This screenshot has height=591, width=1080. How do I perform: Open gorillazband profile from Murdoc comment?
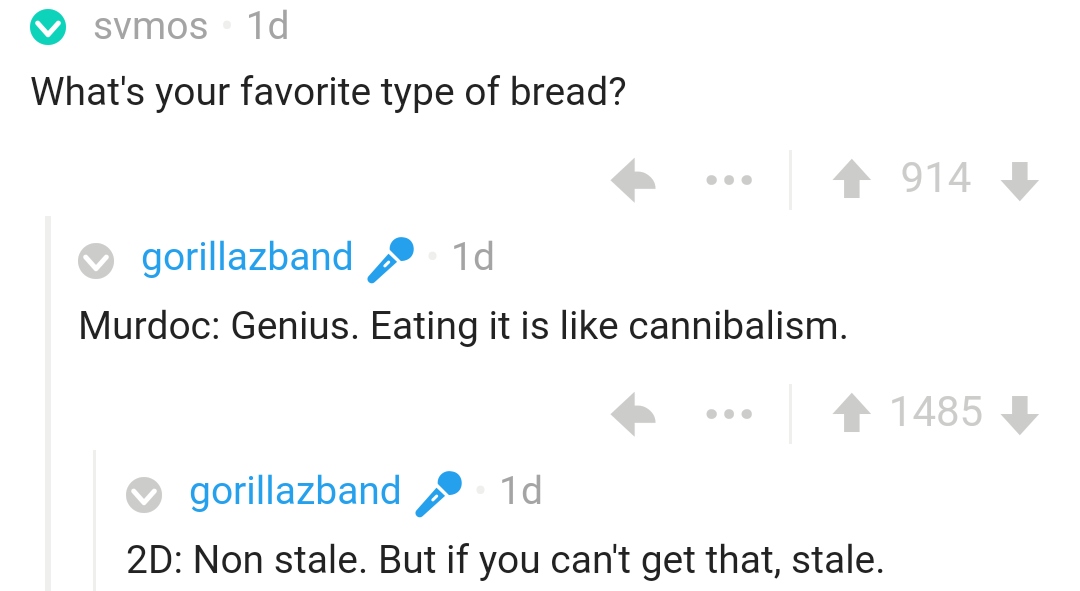point(247,258)
